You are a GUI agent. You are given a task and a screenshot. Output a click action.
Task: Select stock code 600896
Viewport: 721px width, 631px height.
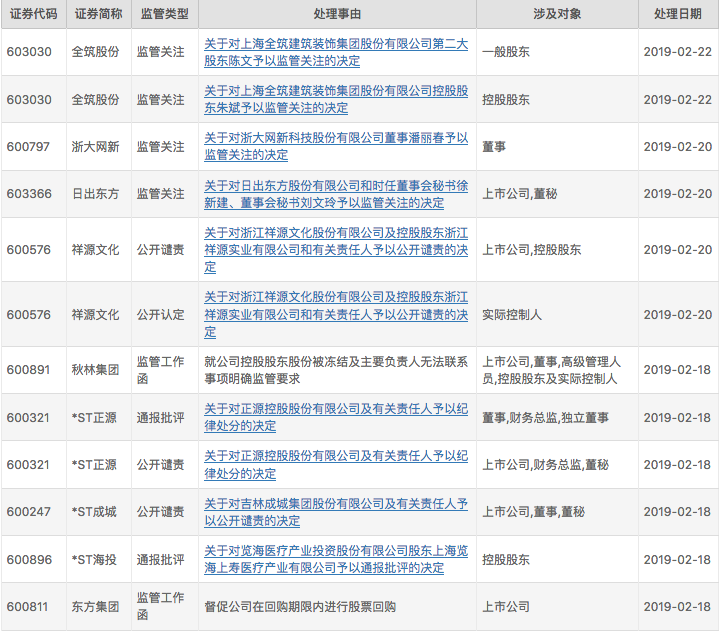[x=29, y=559]
